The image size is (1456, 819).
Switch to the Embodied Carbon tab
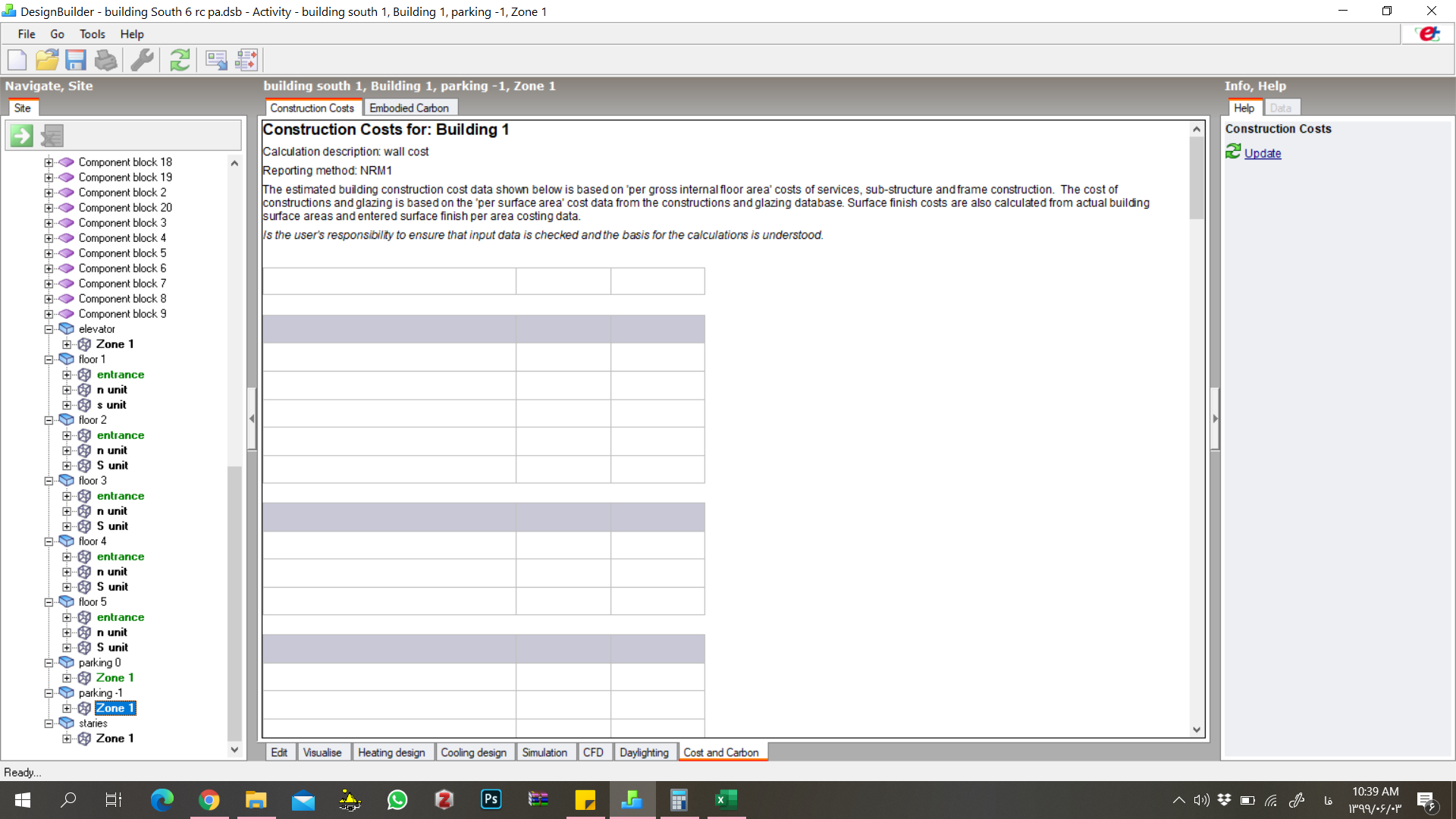pyautogui.click(x=409, y=108)
